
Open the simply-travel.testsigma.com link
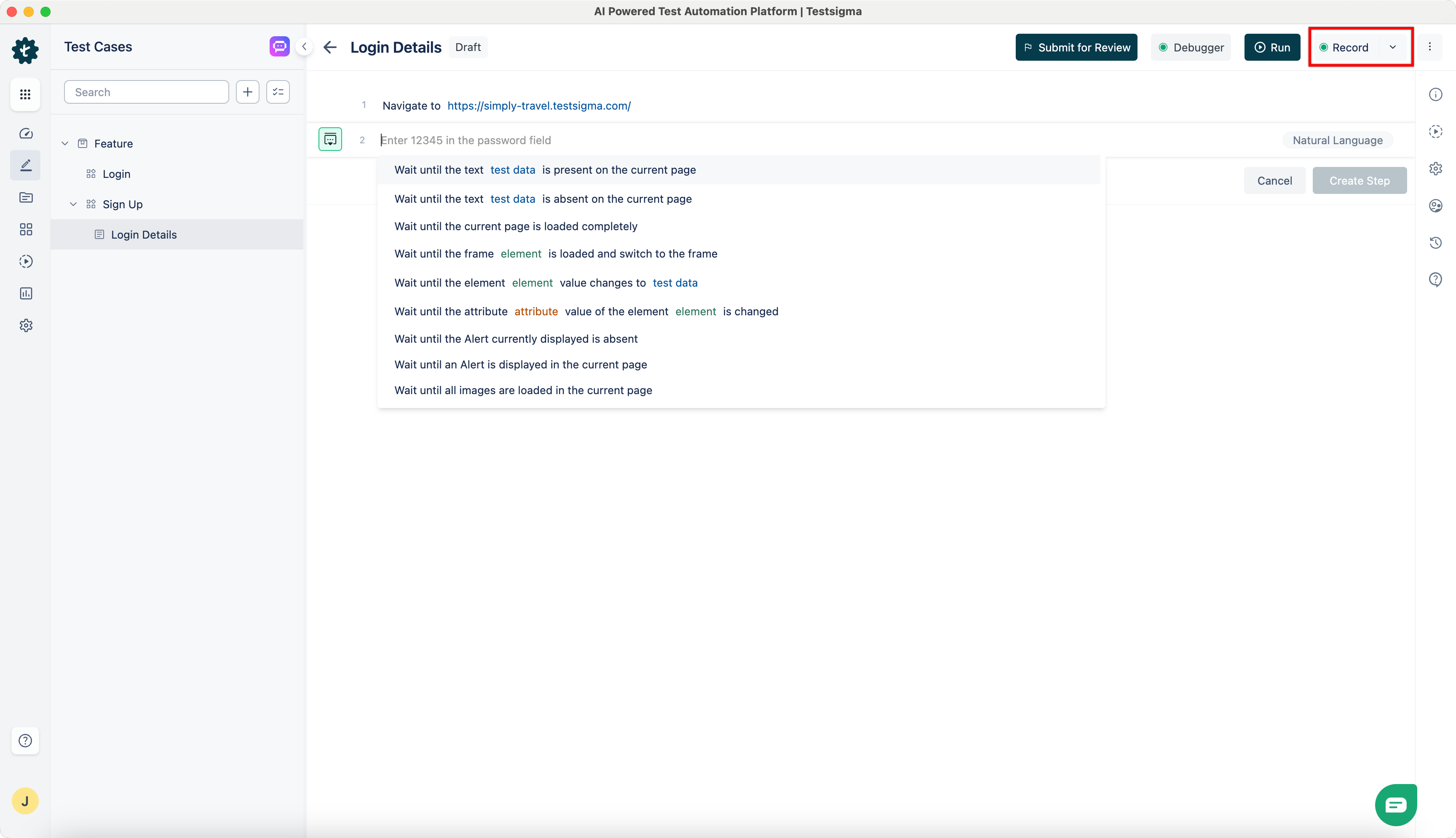[539, 106]
